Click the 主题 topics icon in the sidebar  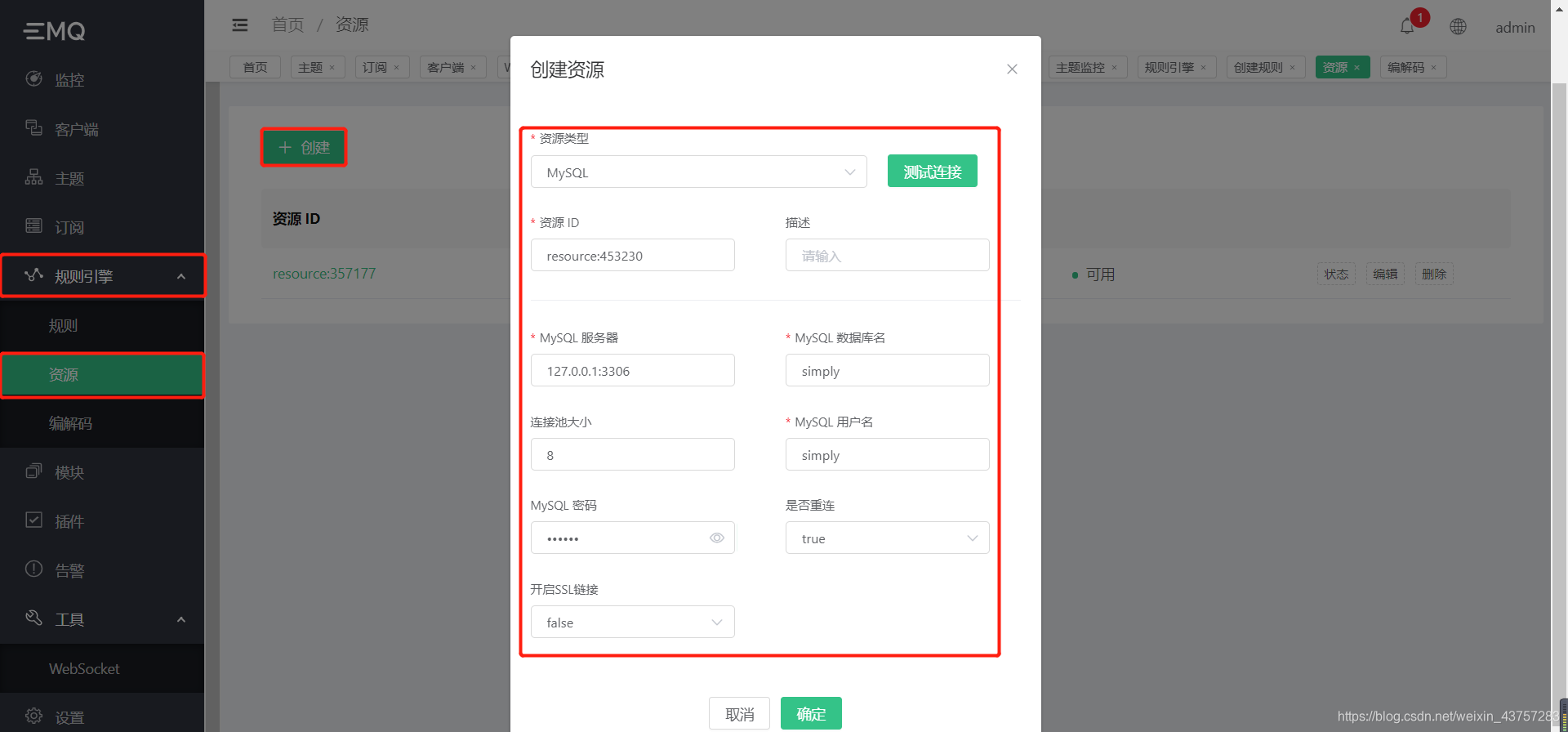pos(33,177)
